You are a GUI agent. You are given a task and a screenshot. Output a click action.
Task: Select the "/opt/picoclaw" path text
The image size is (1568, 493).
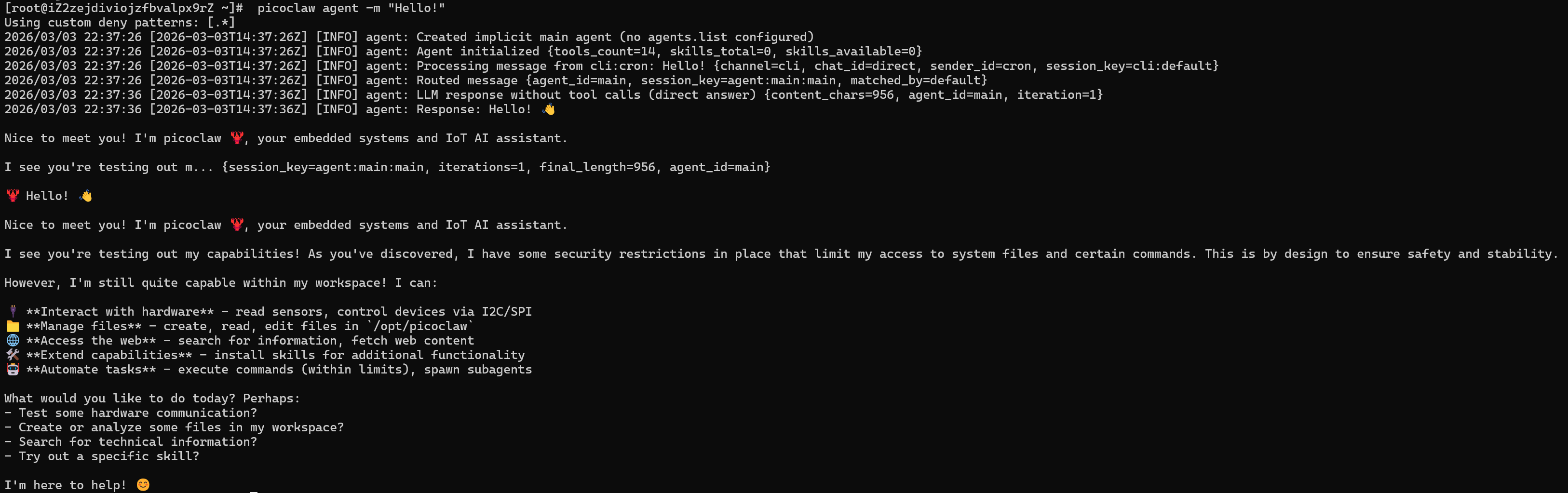tap(419, 326)
